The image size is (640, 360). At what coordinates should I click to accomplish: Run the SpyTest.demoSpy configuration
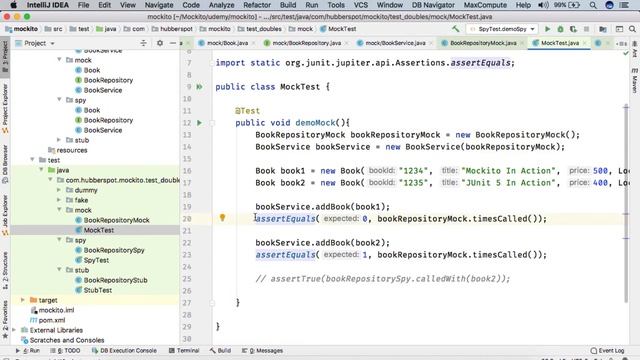[x=547, y=29]
